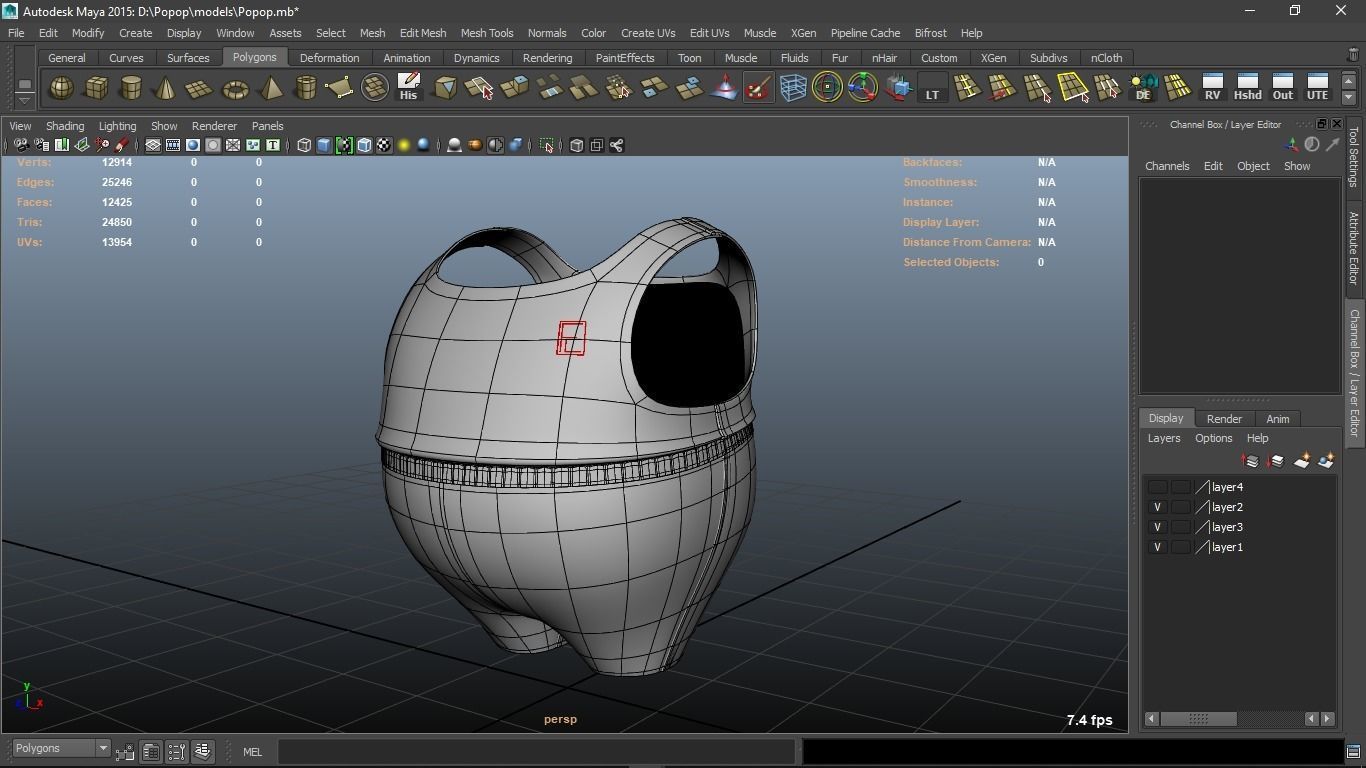
Task: Open the Options menu in Layer Editor
Action: click(1213, 438)
